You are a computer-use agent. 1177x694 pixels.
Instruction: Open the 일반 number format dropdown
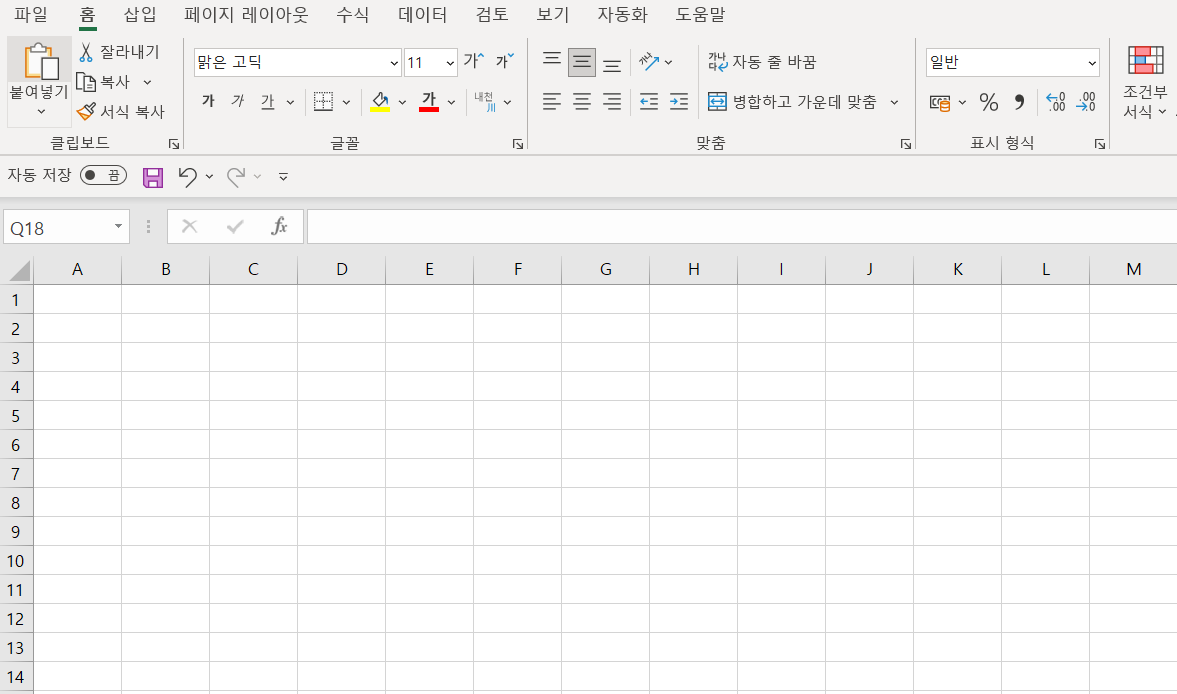coord(1092,62)
